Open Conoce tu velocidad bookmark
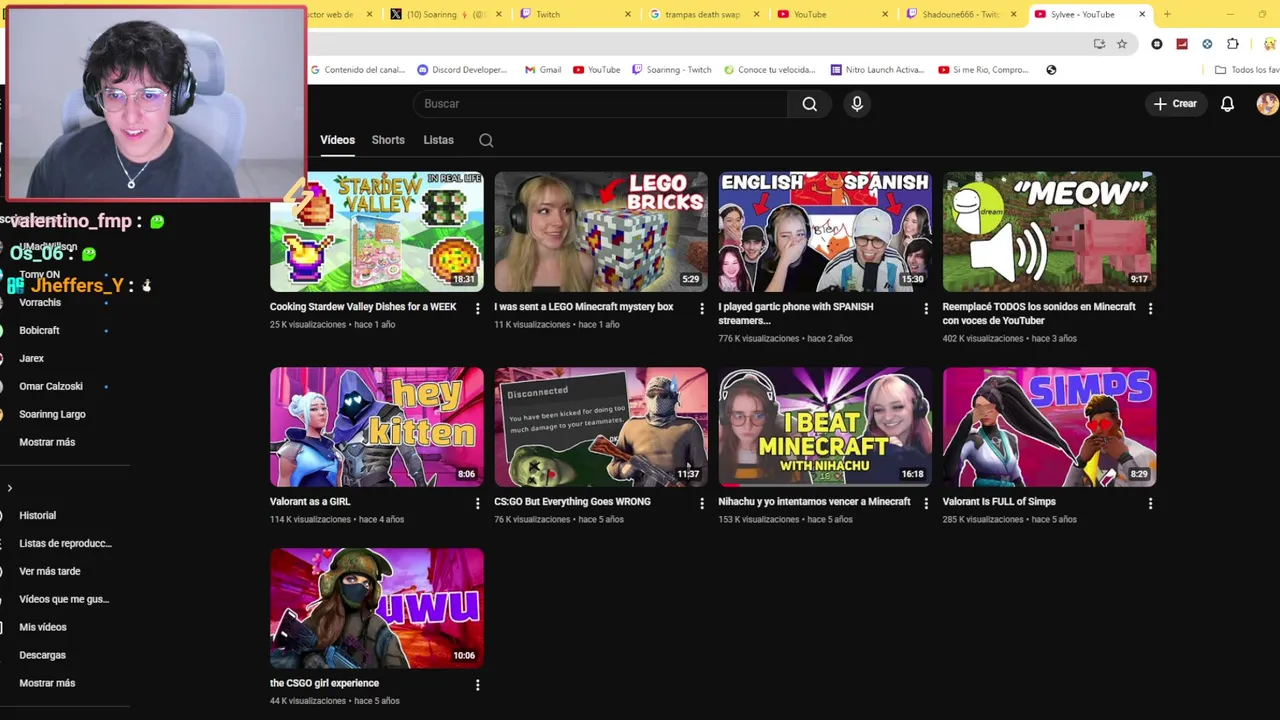This screenshot has height=720, width=1280. 770,70
